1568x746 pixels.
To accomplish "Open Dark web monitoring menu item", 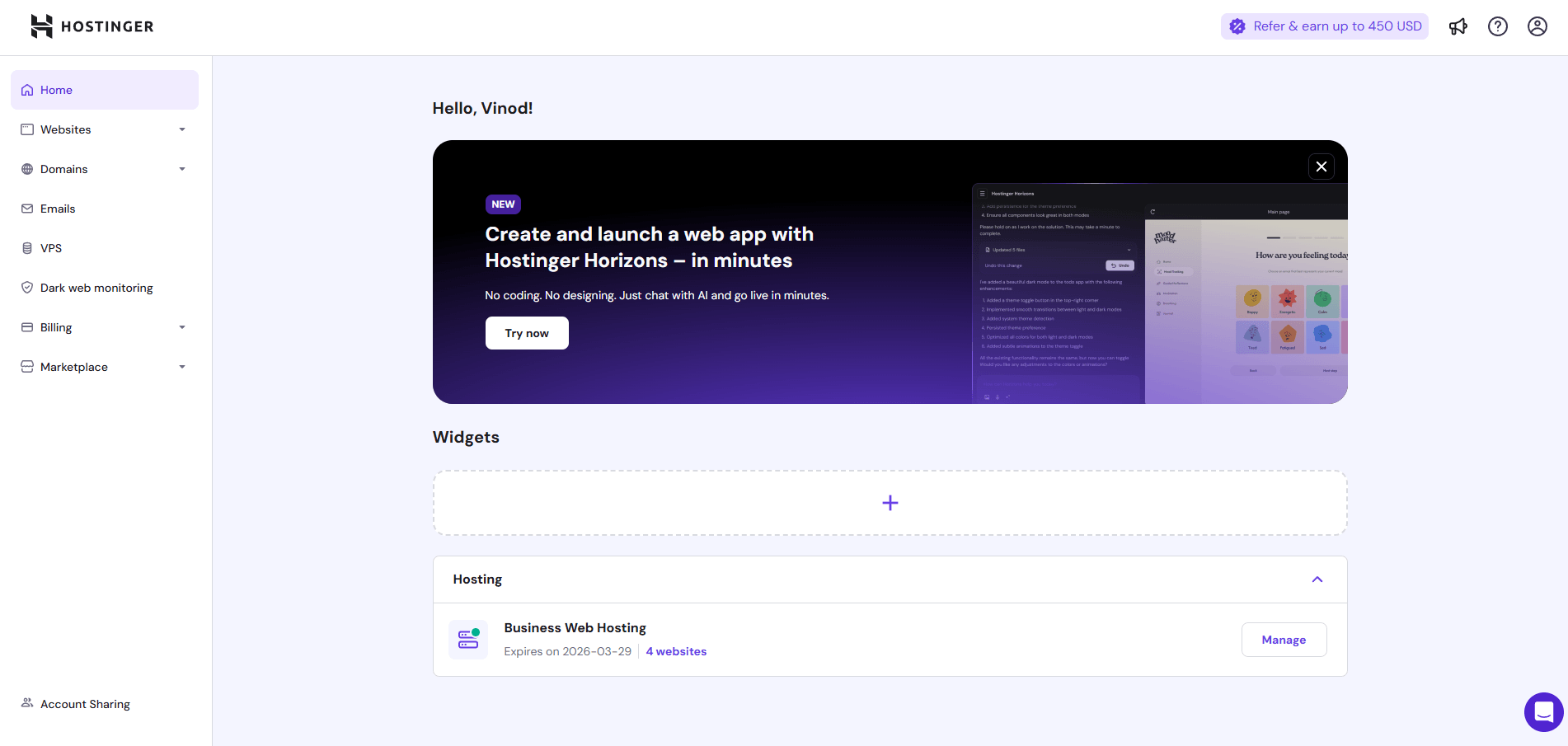I will tap(105, 288).
